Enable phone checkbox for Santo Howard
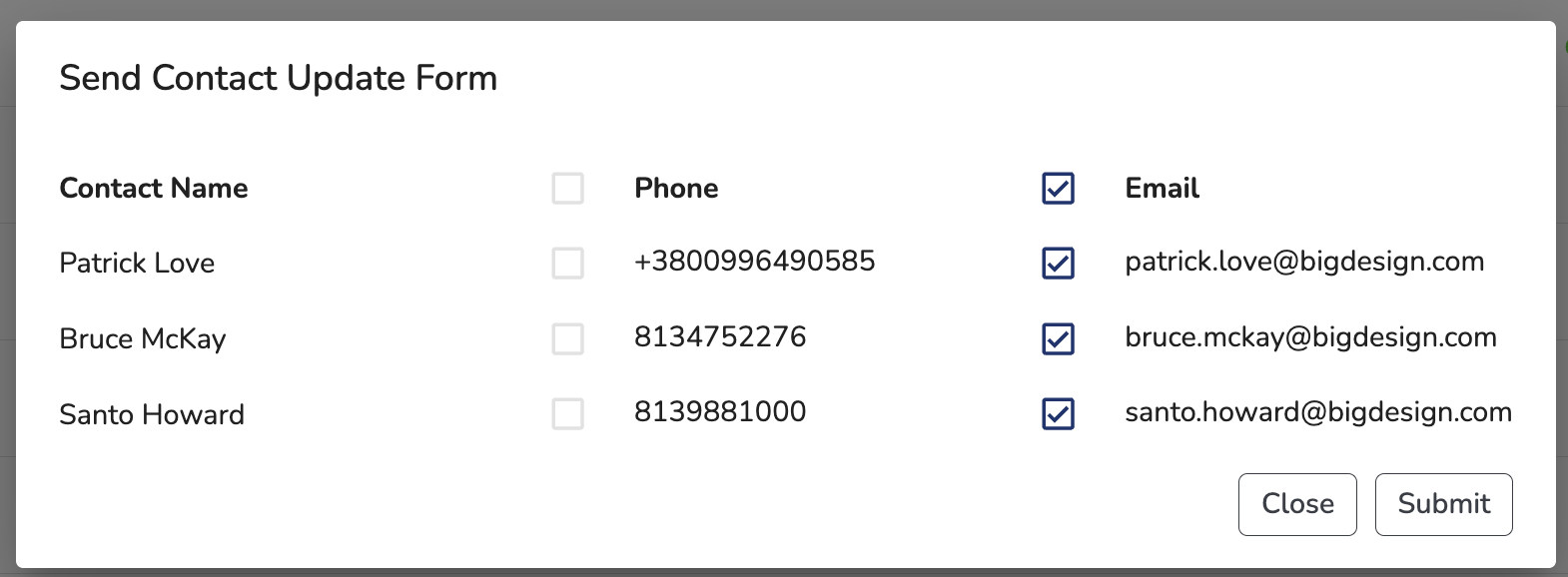The width and height of the screenshot is (1568, 577). point(567,413)
